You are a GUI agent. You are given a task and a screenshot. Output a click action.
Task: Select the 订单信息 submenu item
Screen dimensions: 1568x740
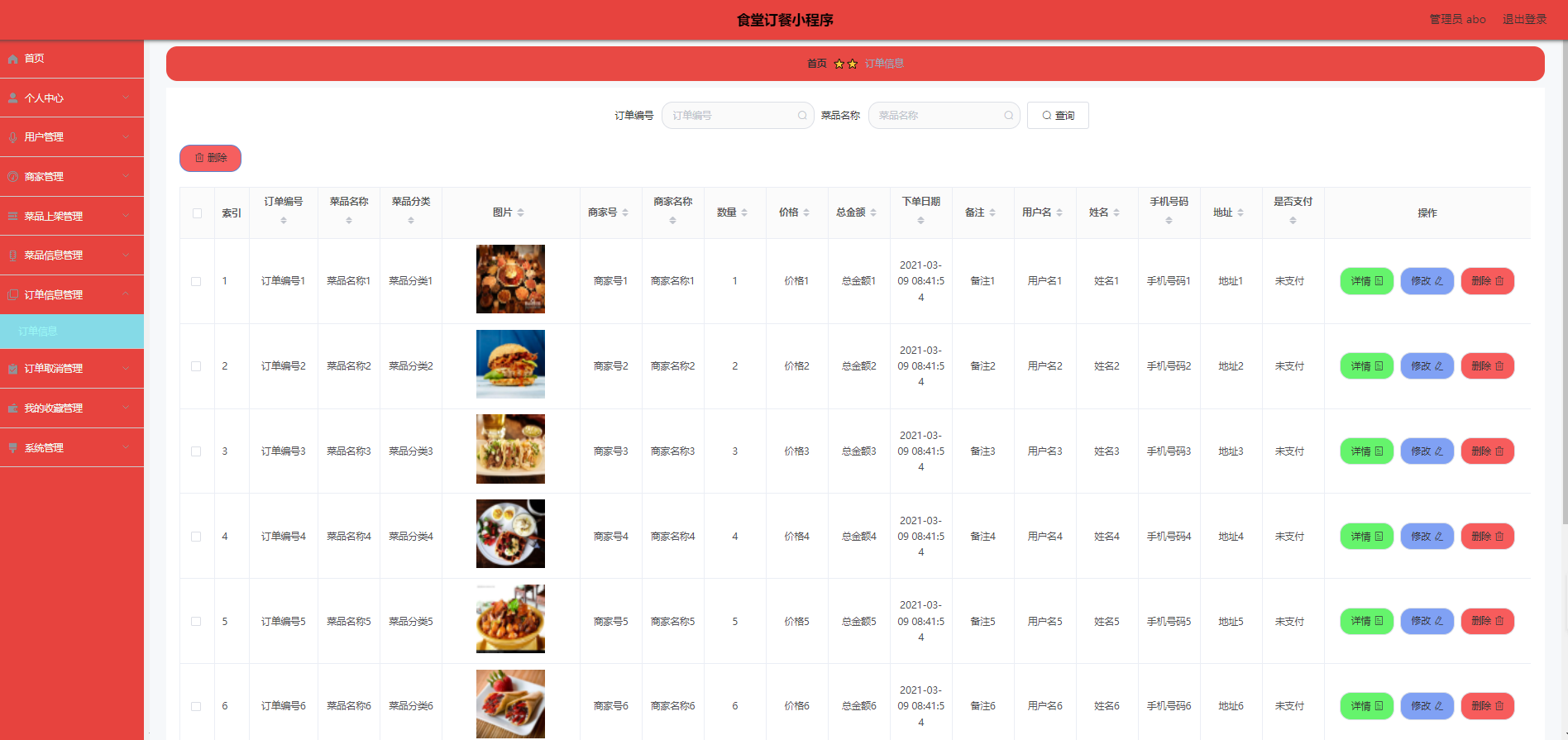(72, 332)
